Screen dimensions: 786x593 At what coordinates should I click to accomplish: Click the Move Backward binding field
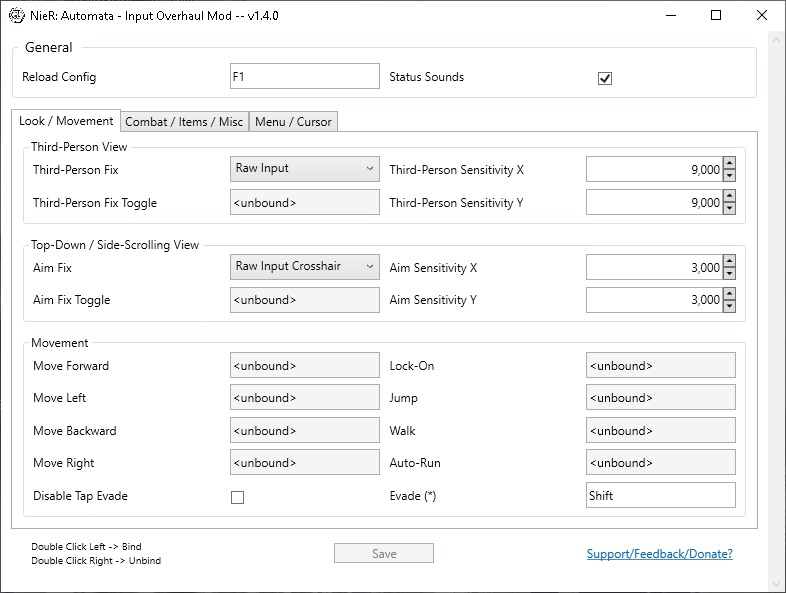pos(304,430)
